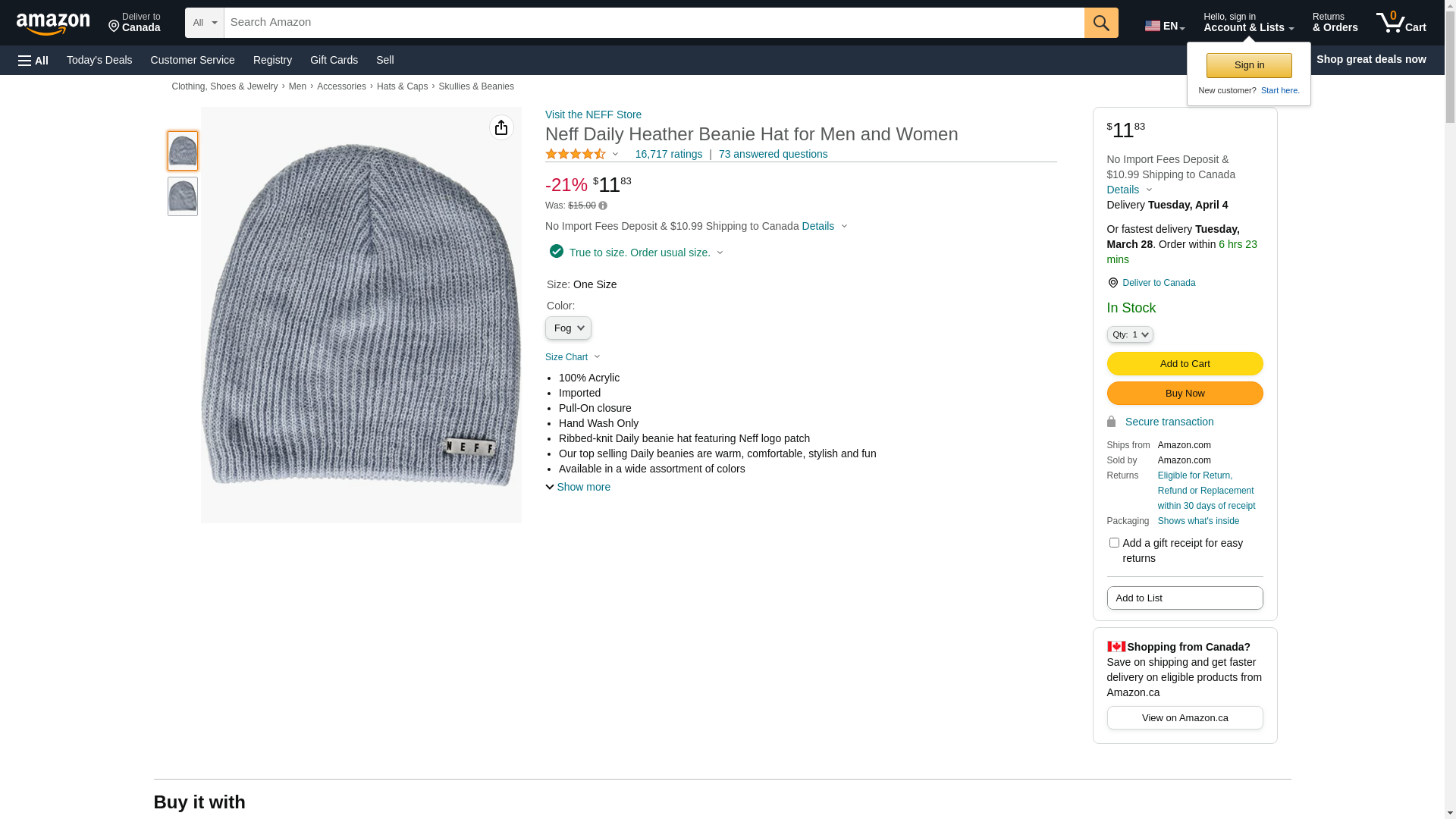The width and height of the screenshot is (1456, 819).
Task: Check the gift receipt checkbox
Action: [1114, 543]
